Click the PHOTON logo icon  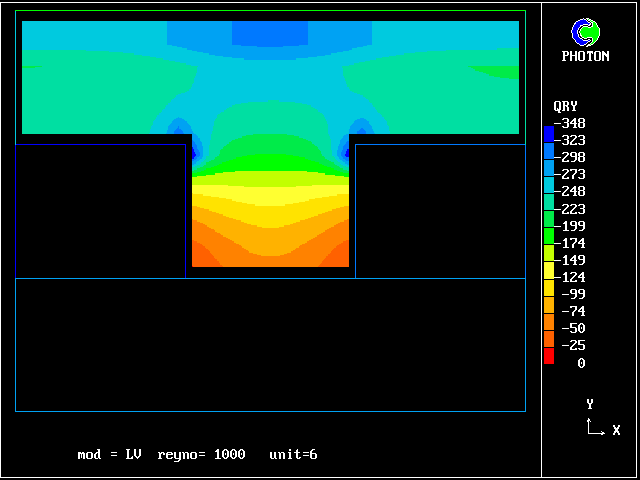coord(585,32)
